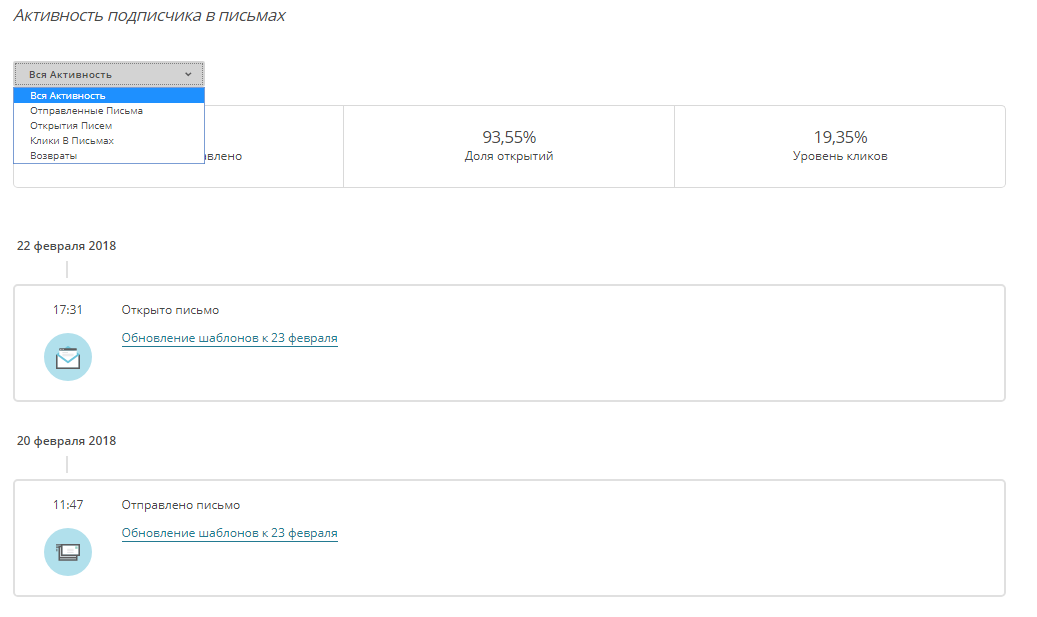The height and width of the screenshot is (617, 1037).
Task: Collapse the "Вся Активность" combo box
Action: click(x=108, y=74)
